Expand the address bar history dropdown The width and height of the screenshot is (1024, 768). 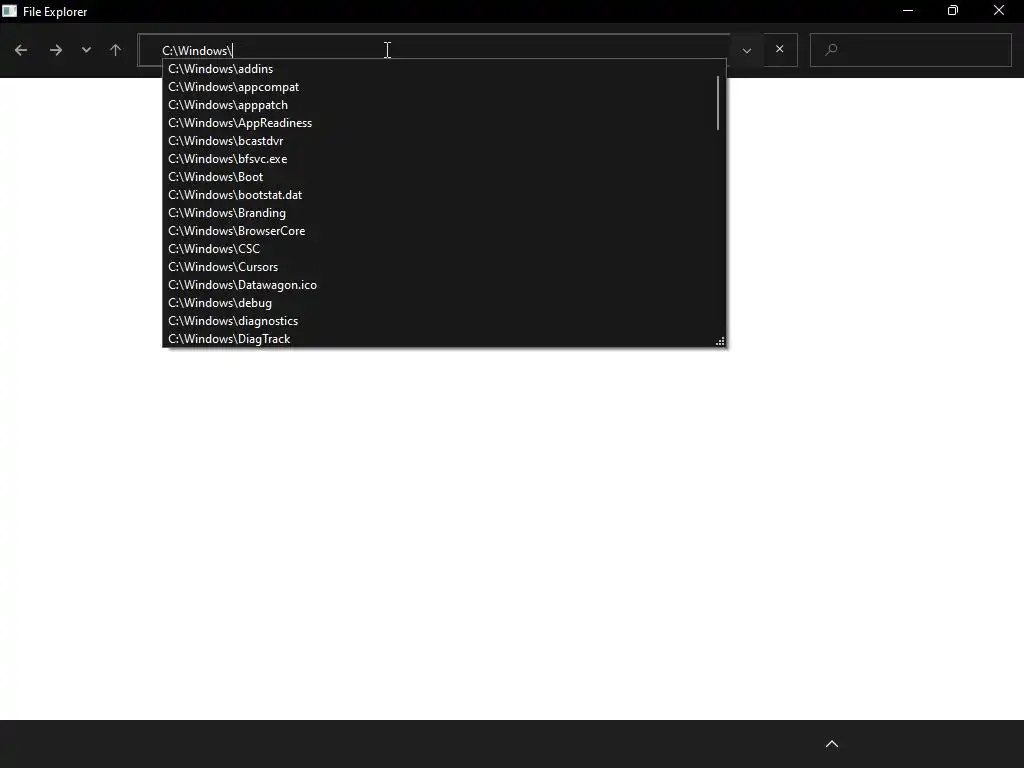pos(746,50)
